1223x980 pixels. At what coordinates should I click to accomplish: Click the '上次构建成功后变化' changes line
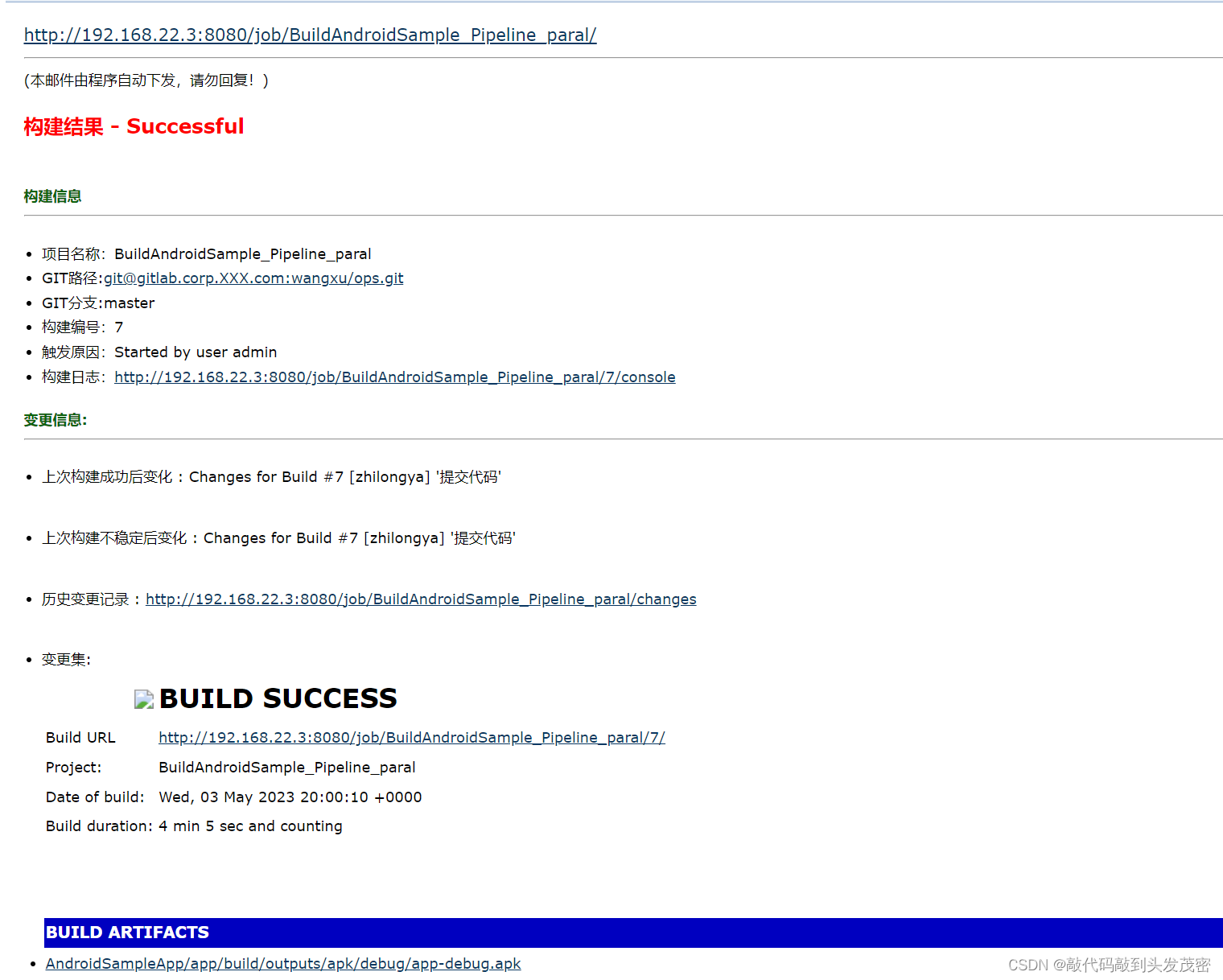point(271,476)
